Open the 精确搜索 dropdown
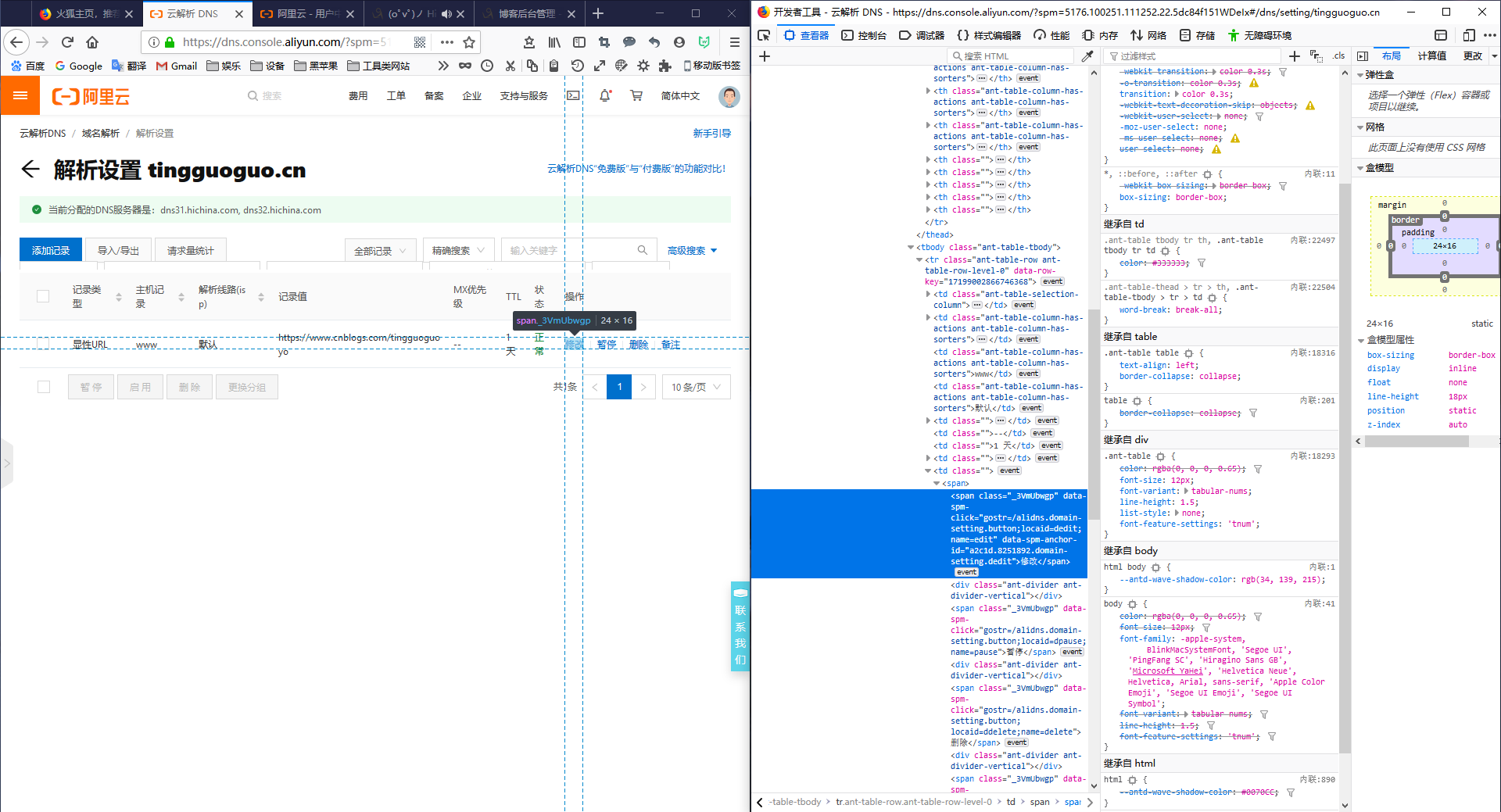This screenshot has width=1501, height=812. [x=458, y=250]
